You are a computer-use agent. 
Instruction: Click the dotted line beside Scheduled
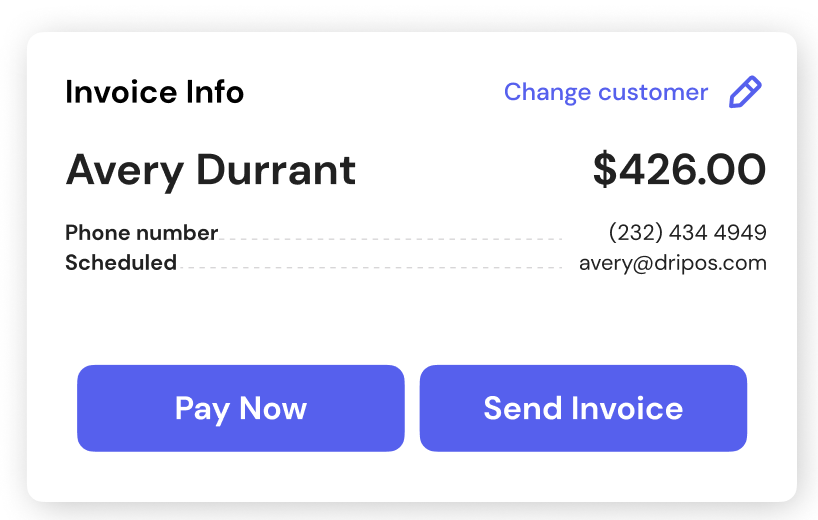pyautogui.click(x=370, y=268)
